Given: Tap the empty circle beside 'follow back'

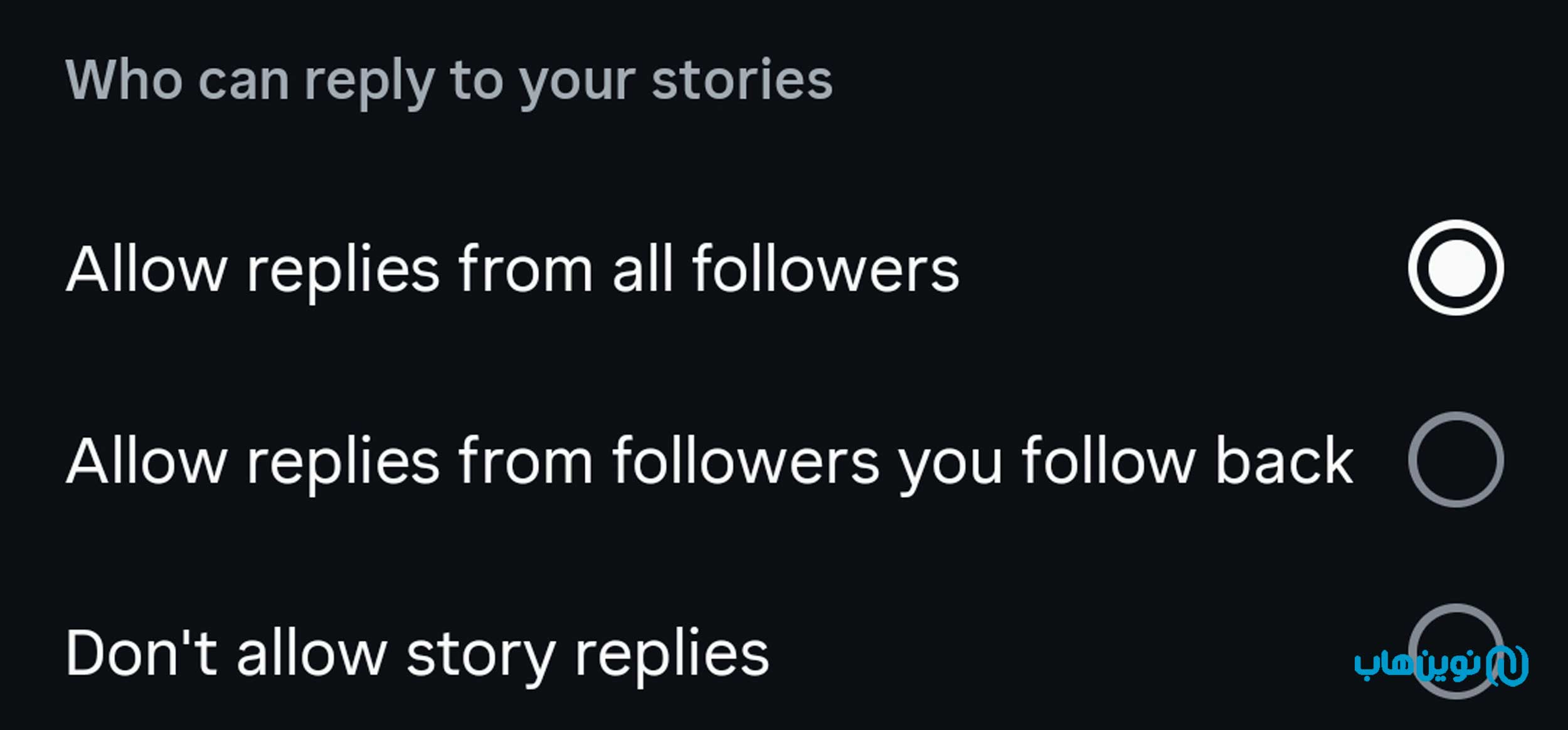Looking at the screenshot, I should [x=1455, y=460].
